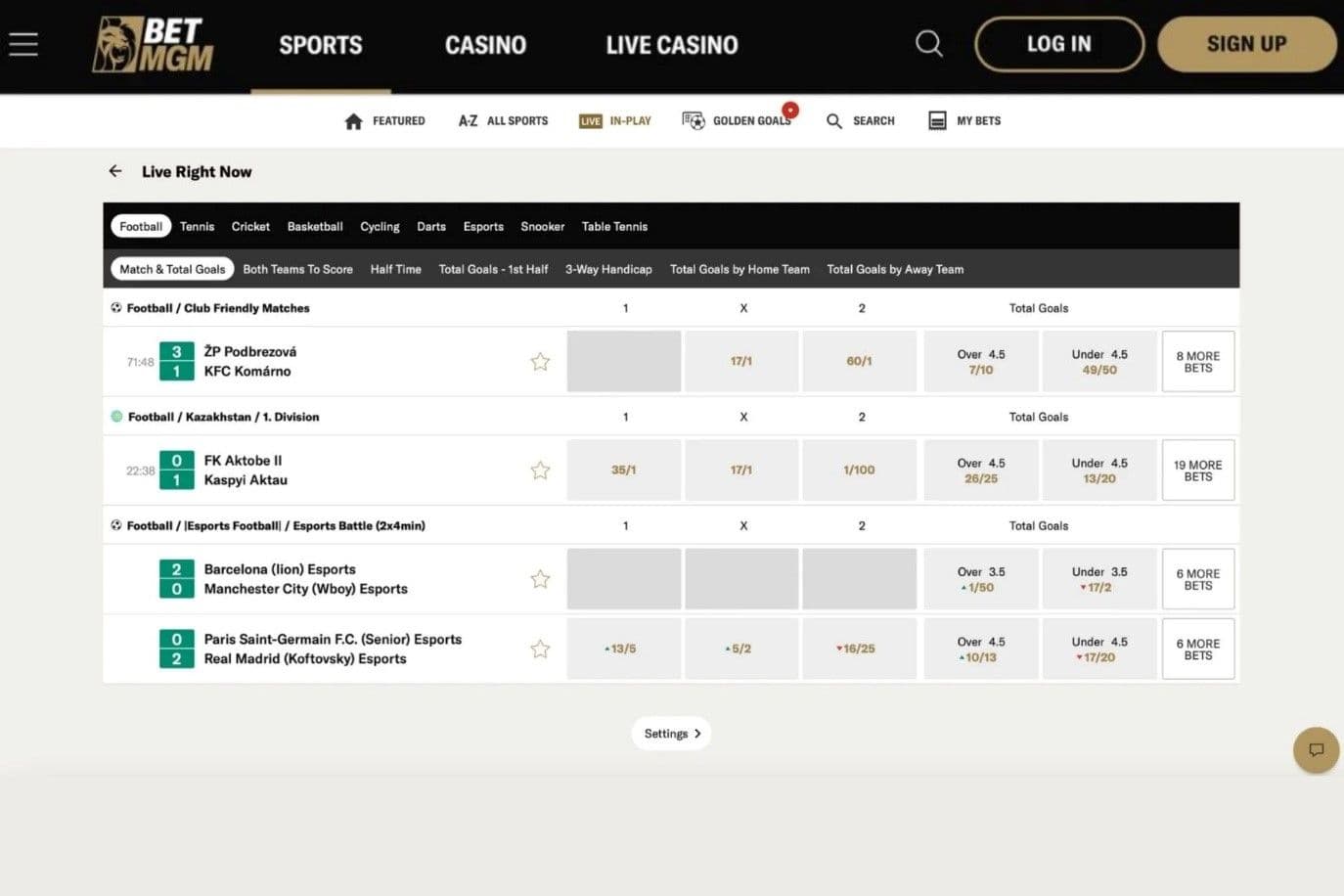Image resolution: width=1344 pixels, height=896 pixels.
Task: Select the Match & Total Goals market
Action: point(172,269)
